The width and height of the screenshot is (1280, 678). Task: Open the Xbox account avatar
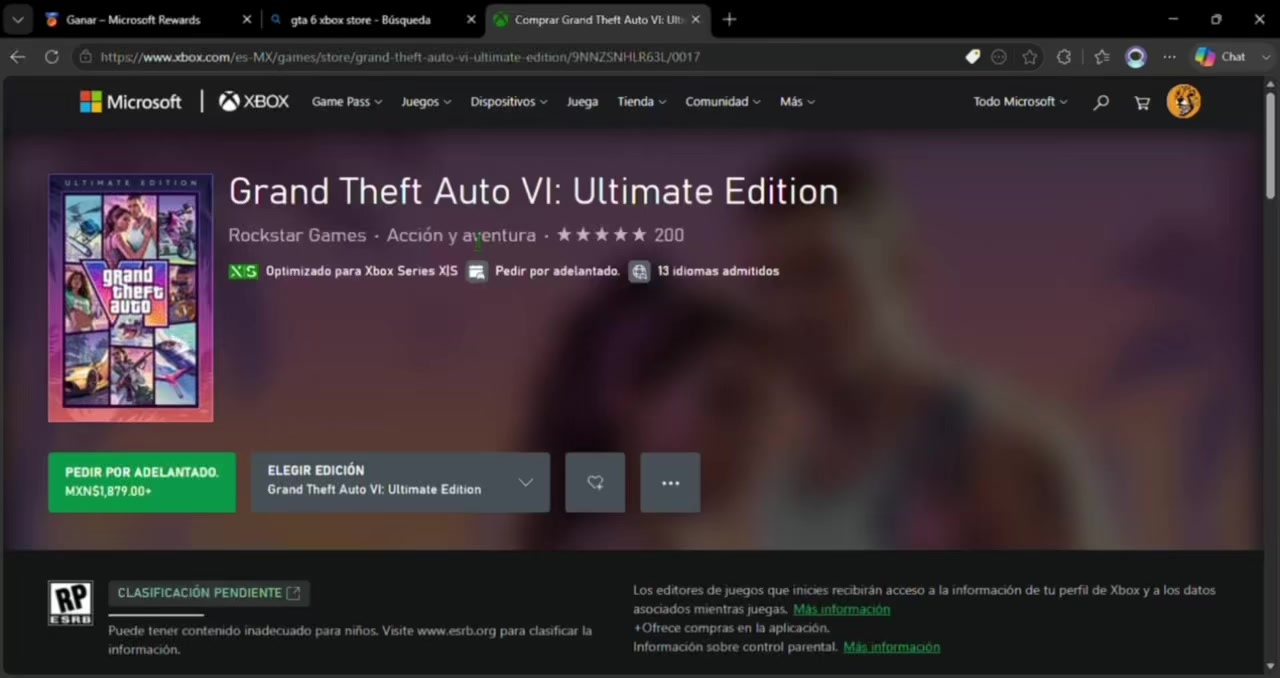(1183, 101)
